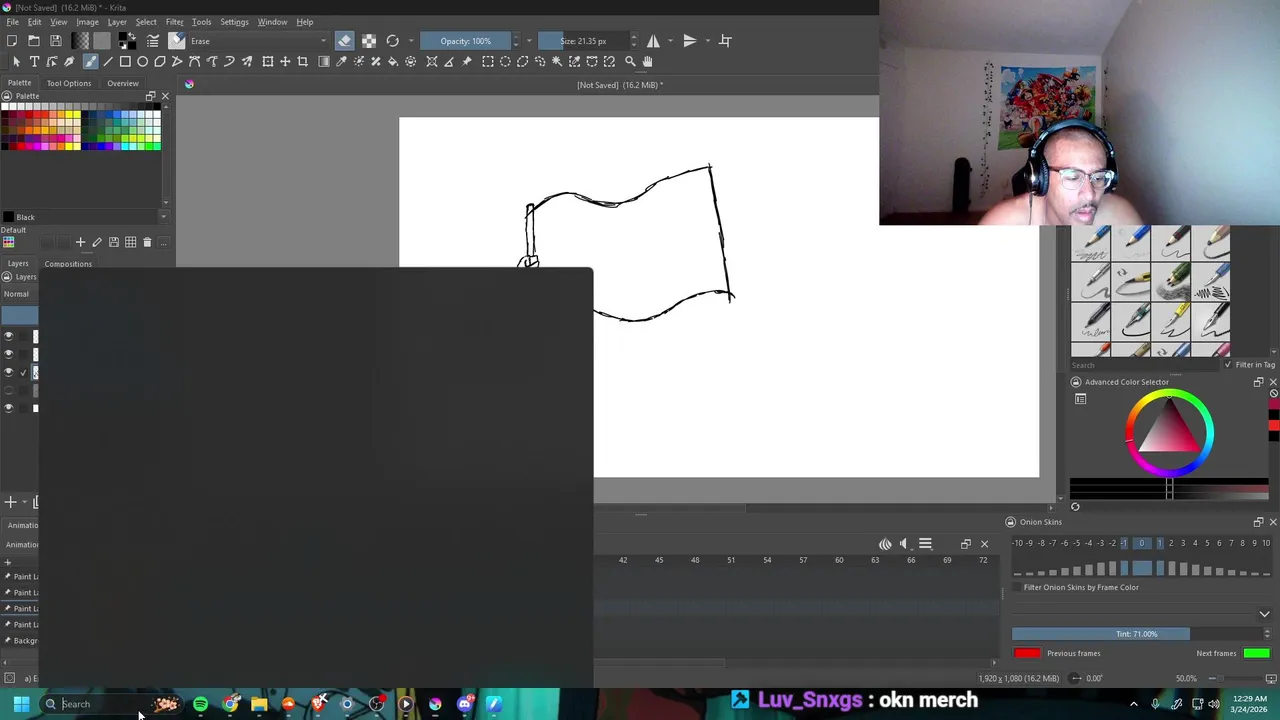Open the Filter menu

pos(174,22)
